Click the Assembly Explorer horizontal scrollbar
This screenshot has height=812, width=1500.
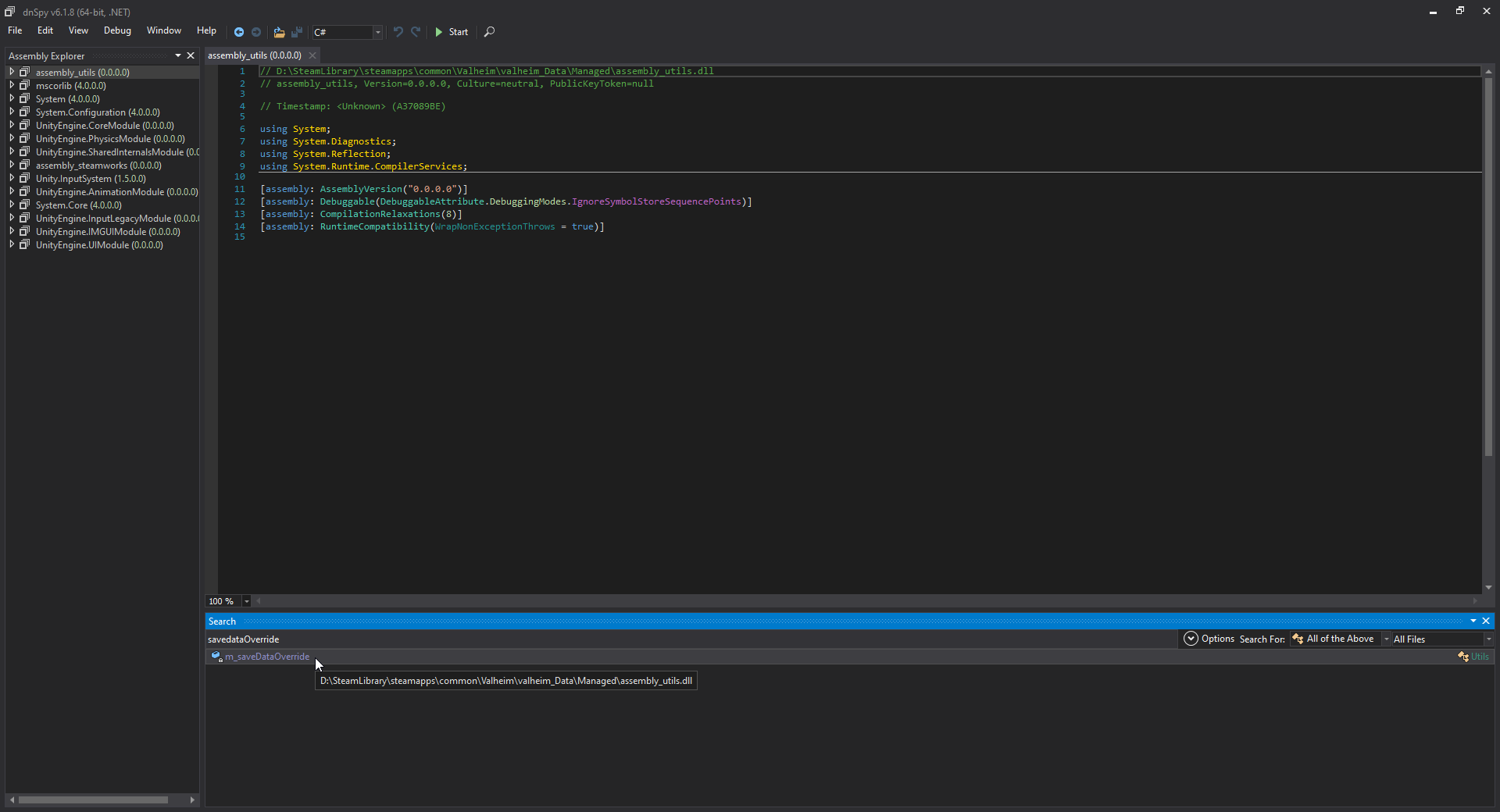93,800
